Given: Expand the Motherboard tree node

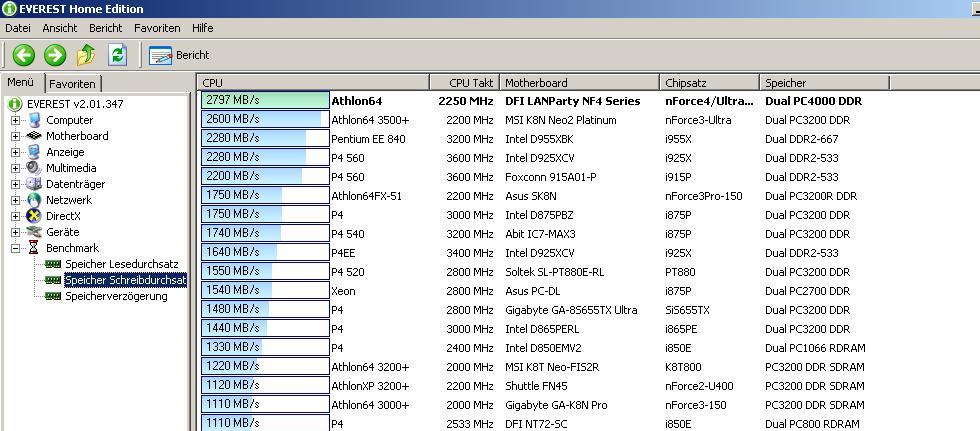Looking at the screenshot, I should [15, 136].
